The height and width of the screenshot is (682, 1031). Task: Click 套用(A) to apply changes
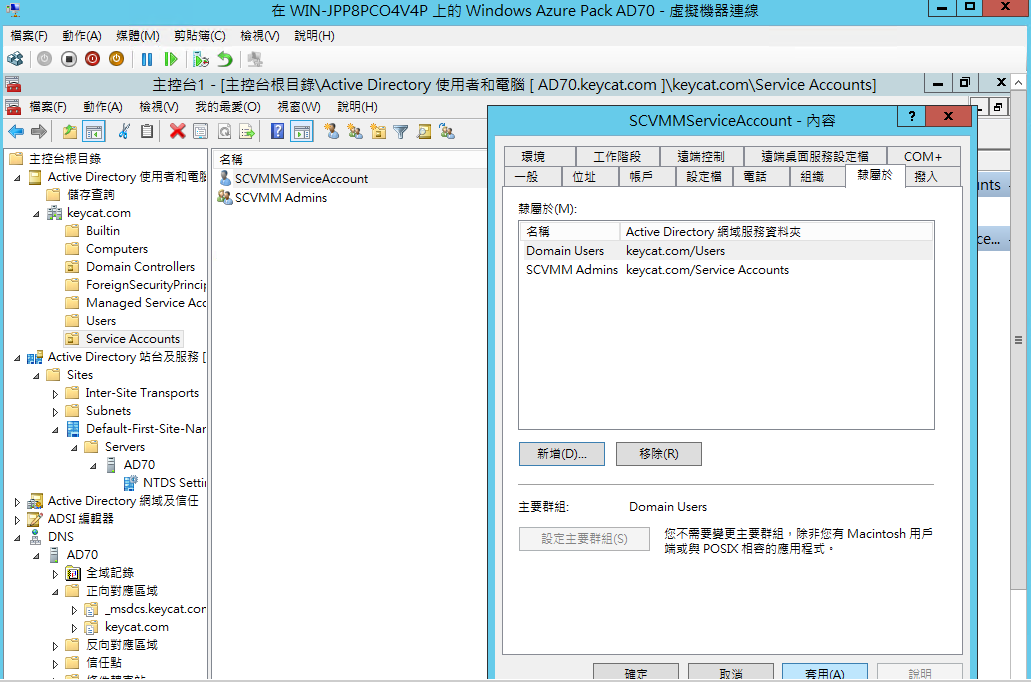point(825,672)
